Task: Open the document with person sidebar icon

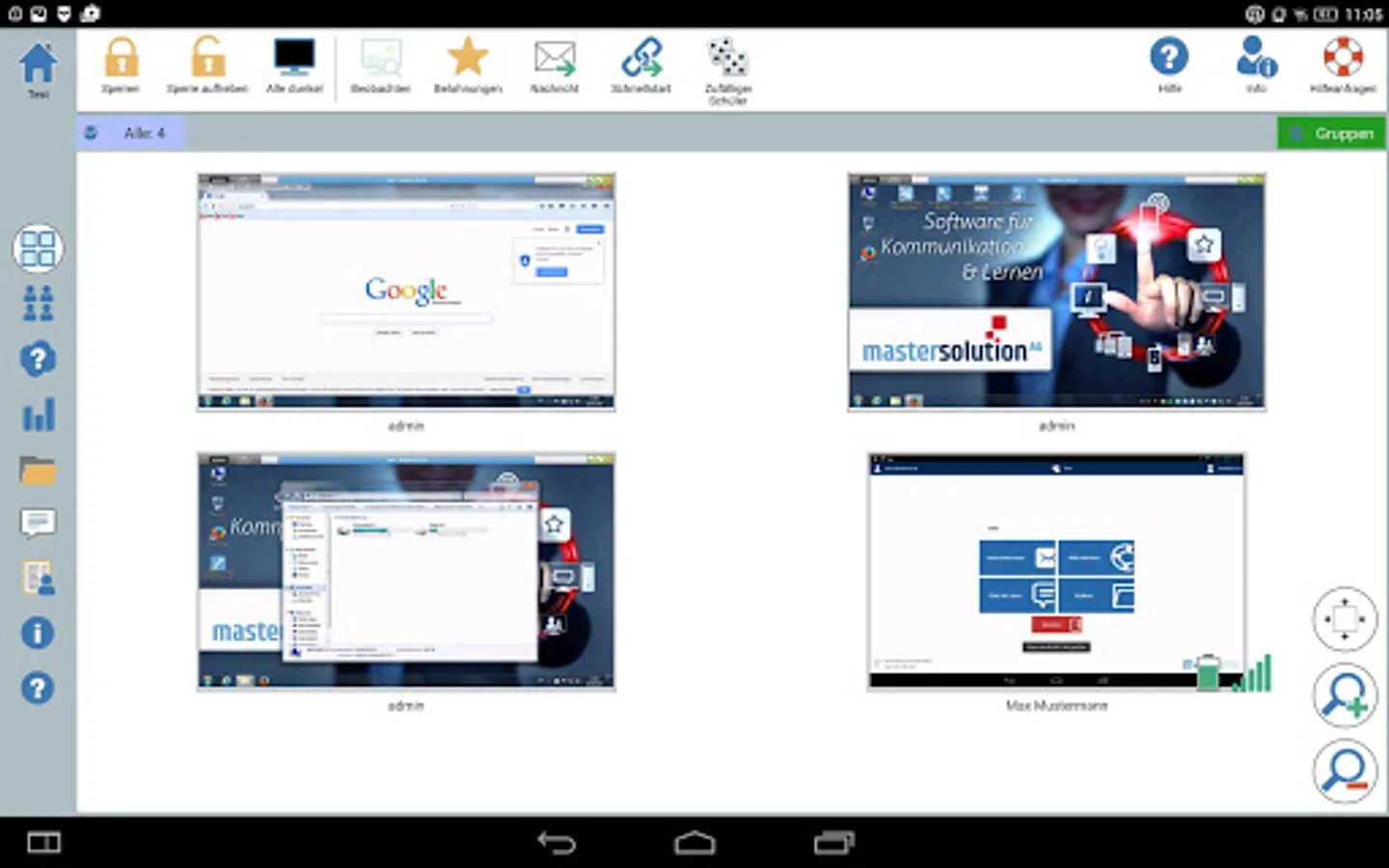Action: tap(38, 579)
